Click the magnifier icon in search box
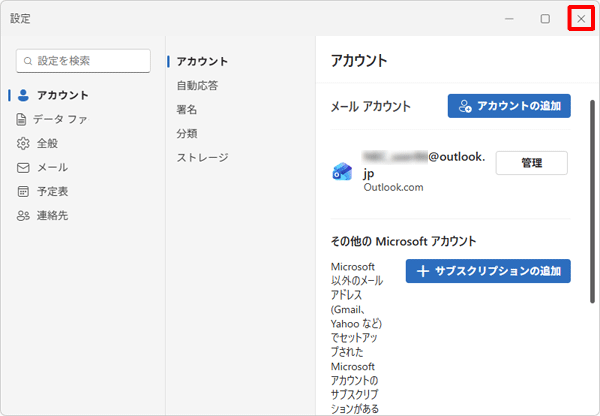This screenshot has width=600, height=416. click(28, 61)
